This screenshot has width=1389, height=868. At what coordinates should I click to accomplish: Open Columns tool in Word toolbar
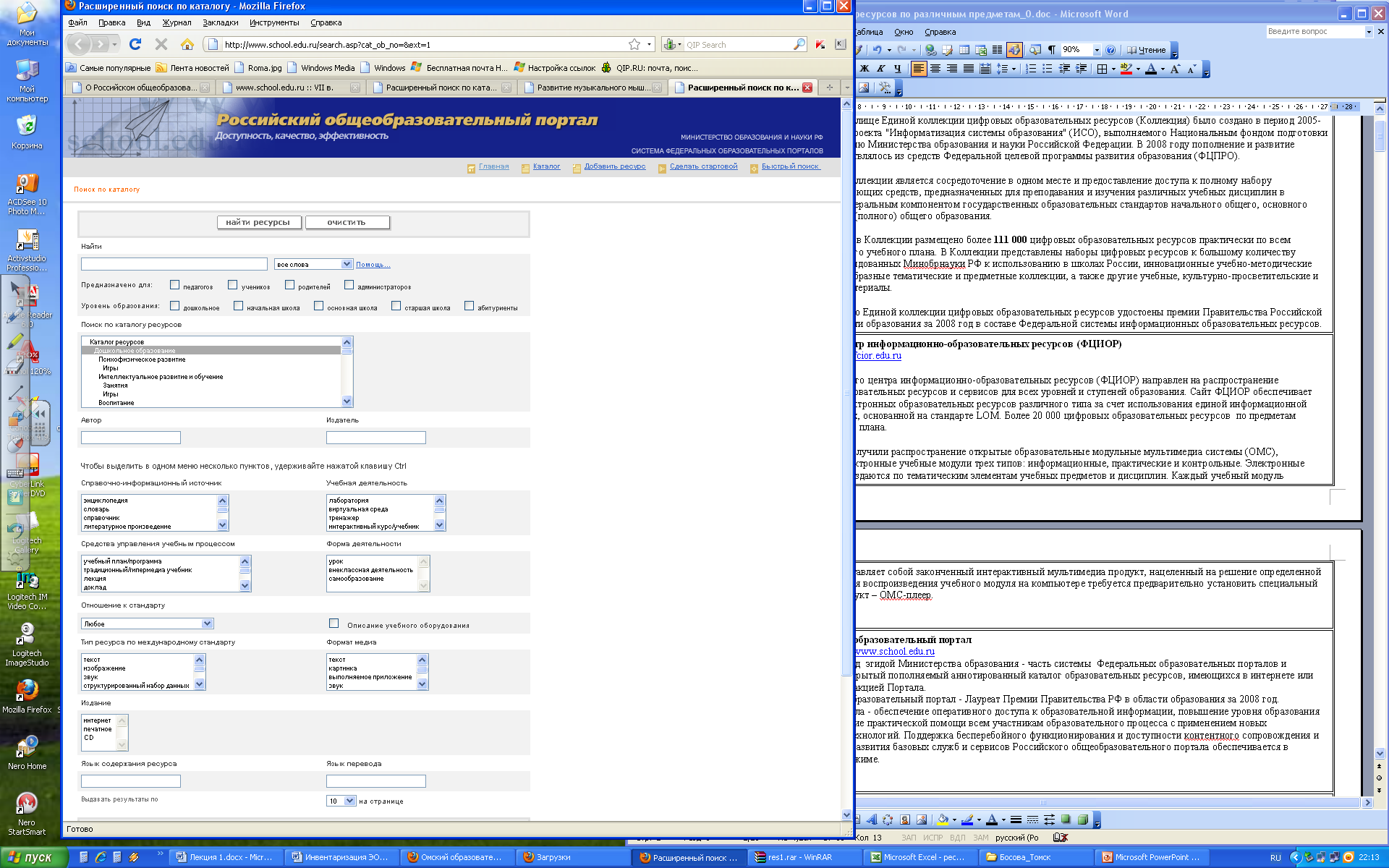click(x=997, y=50)
